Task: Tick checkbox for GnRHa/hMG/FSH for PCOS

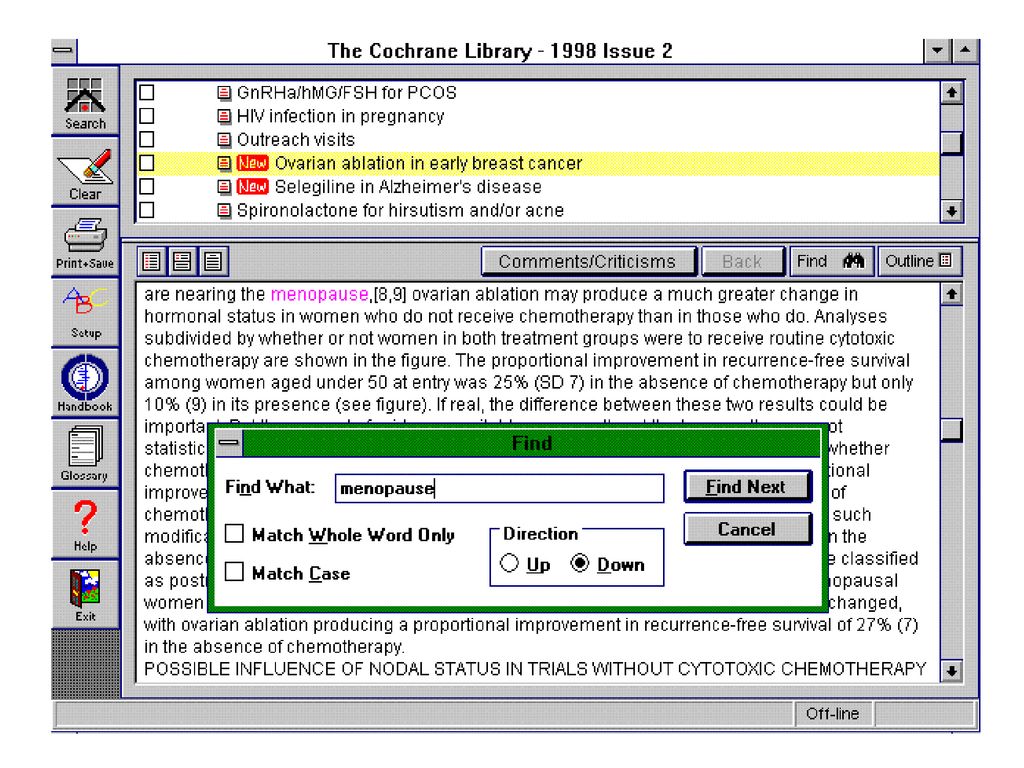Action: (x=147, y=93)
